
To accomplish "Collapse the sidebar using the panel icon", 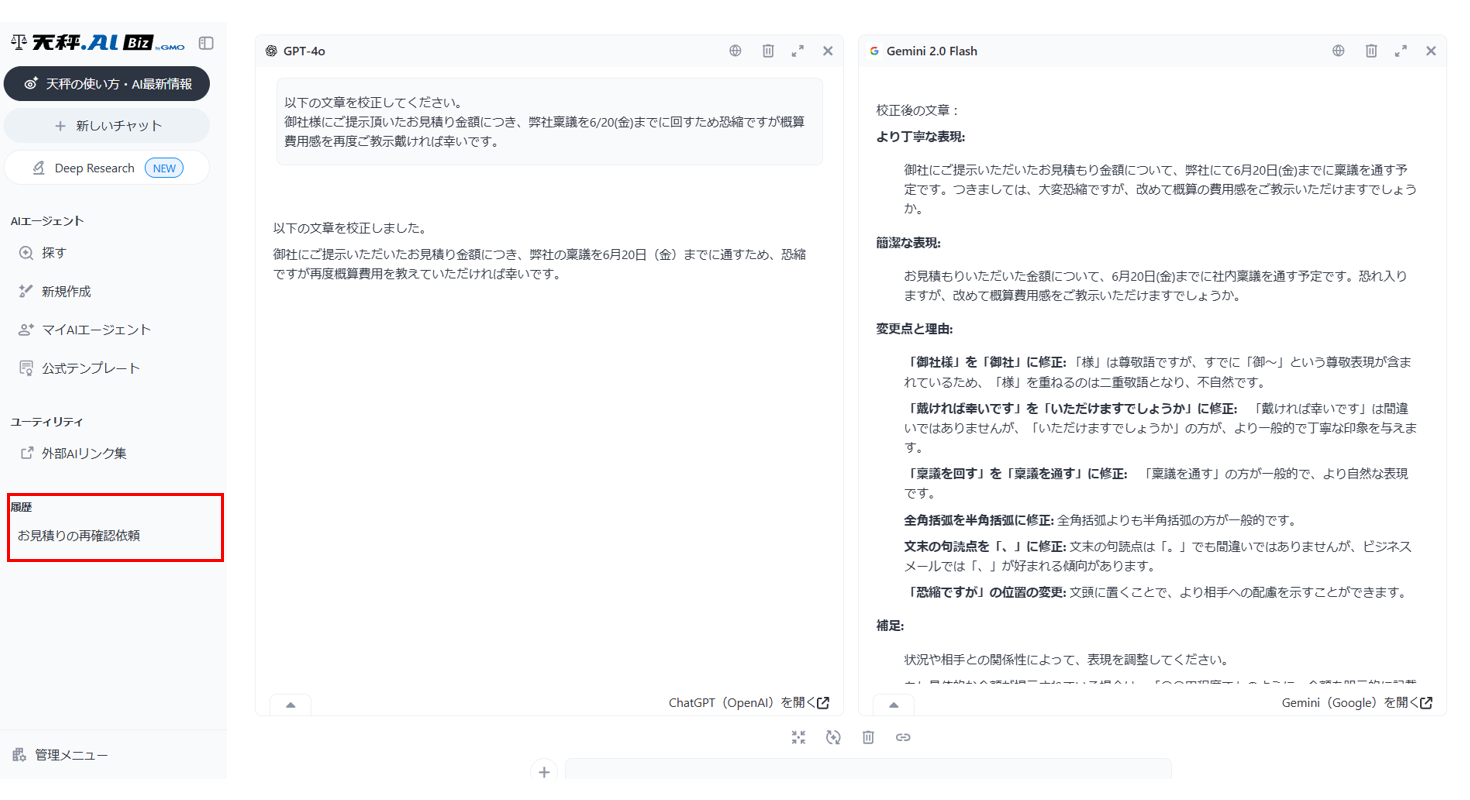I will click(206, 43).
